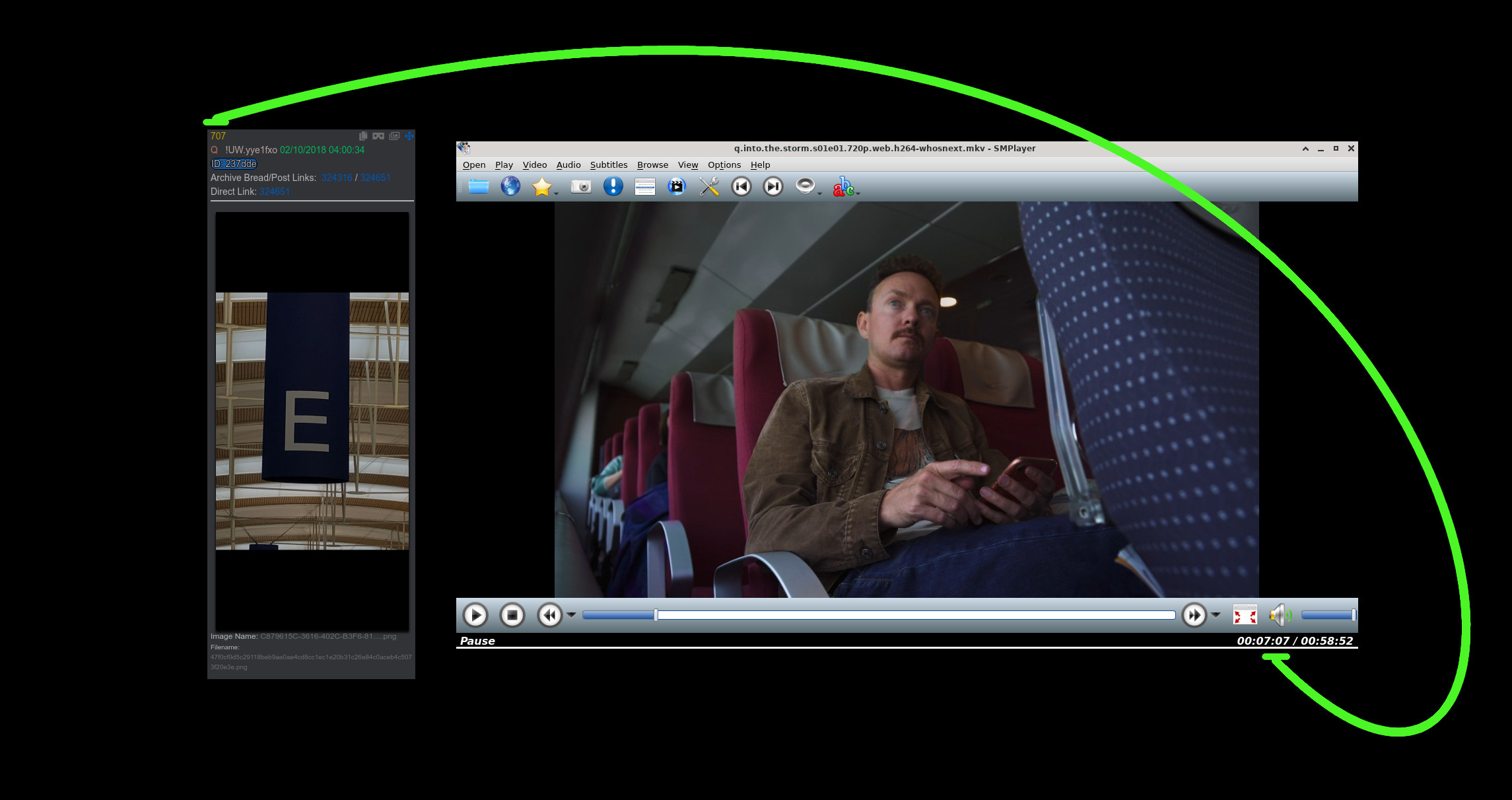Take a screenshot with the camera icon

(581, 187)
